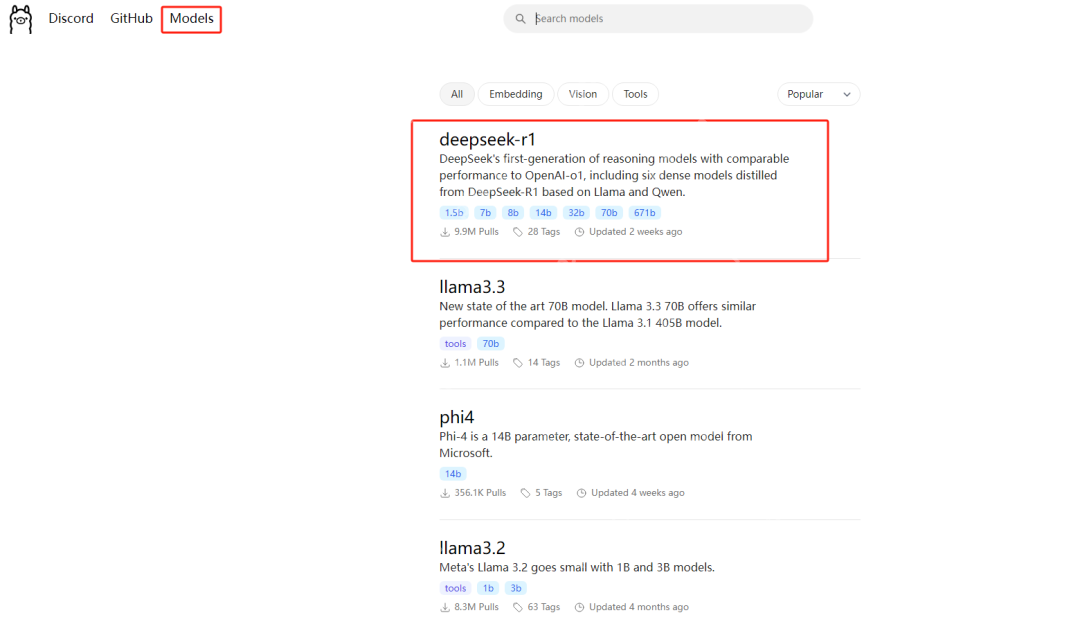Click the tag icon beside 63 Tags
Image resolution: width=1080 pixels, height=624 pixels.
click(x=518, y=607)
